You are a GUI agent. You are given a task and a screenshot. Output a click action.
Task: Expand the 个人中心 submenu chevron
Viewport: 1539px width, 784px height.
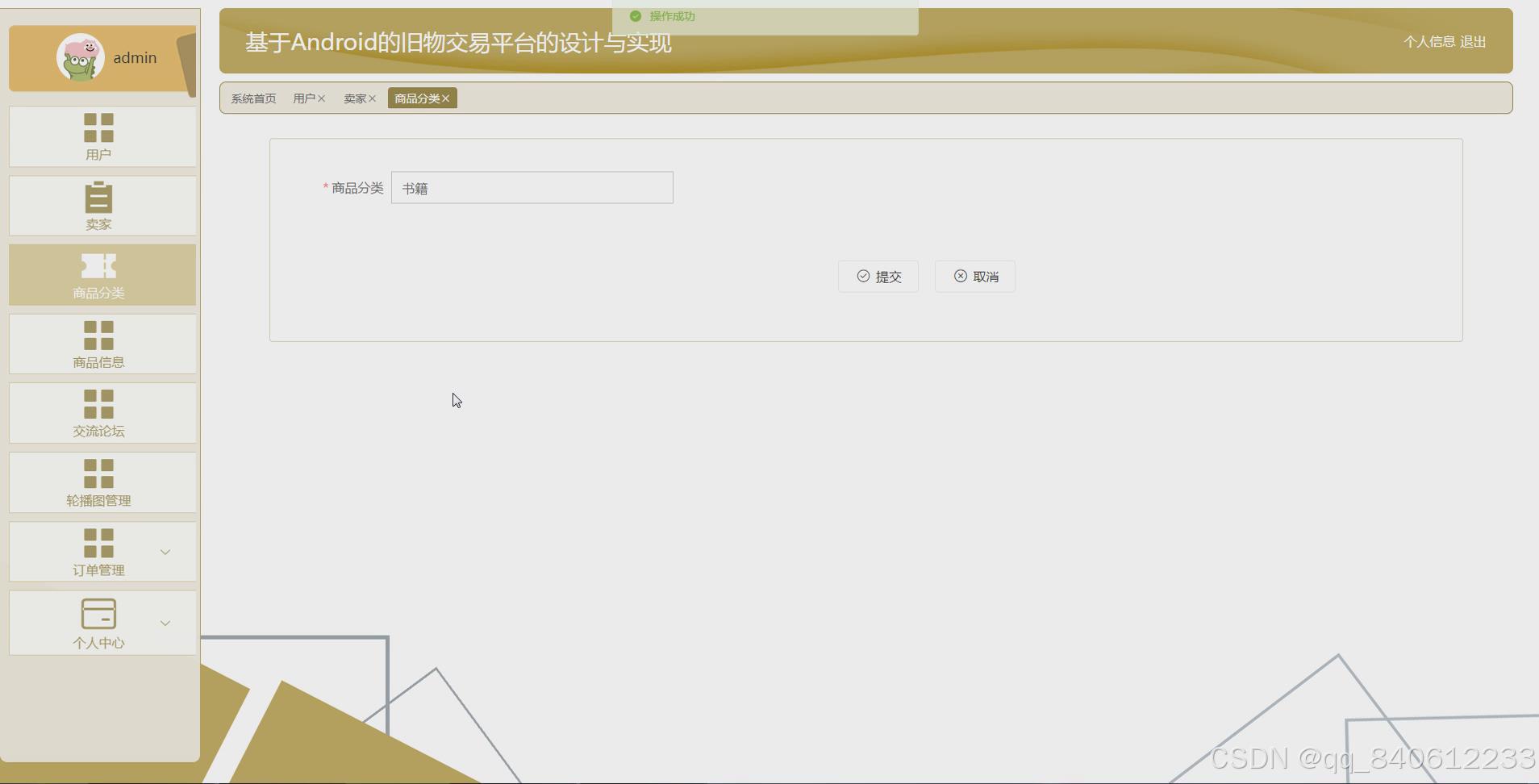click(x=165, y=623)
